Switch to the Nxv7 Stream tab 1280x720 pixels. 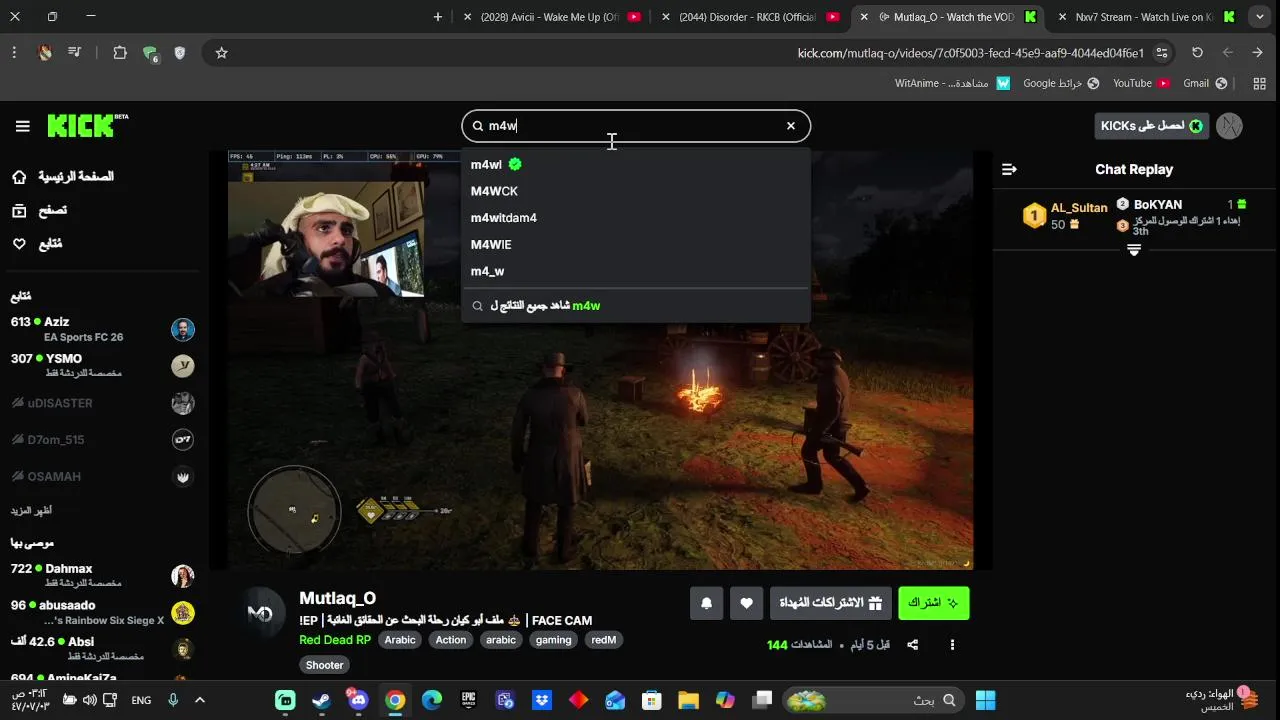1146,17
